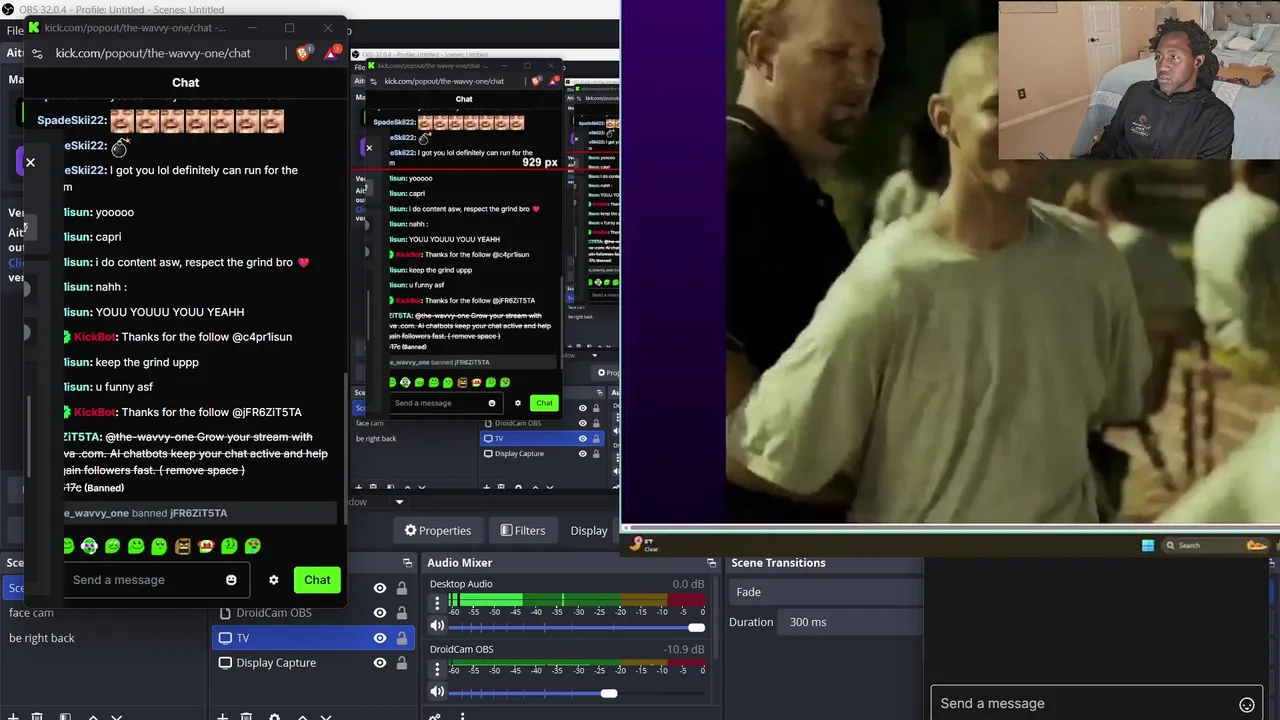This screenshot has height=720, width=1280.
Task: Toggle visibility of DroidCam OBS source
Action: coord(380,613)
